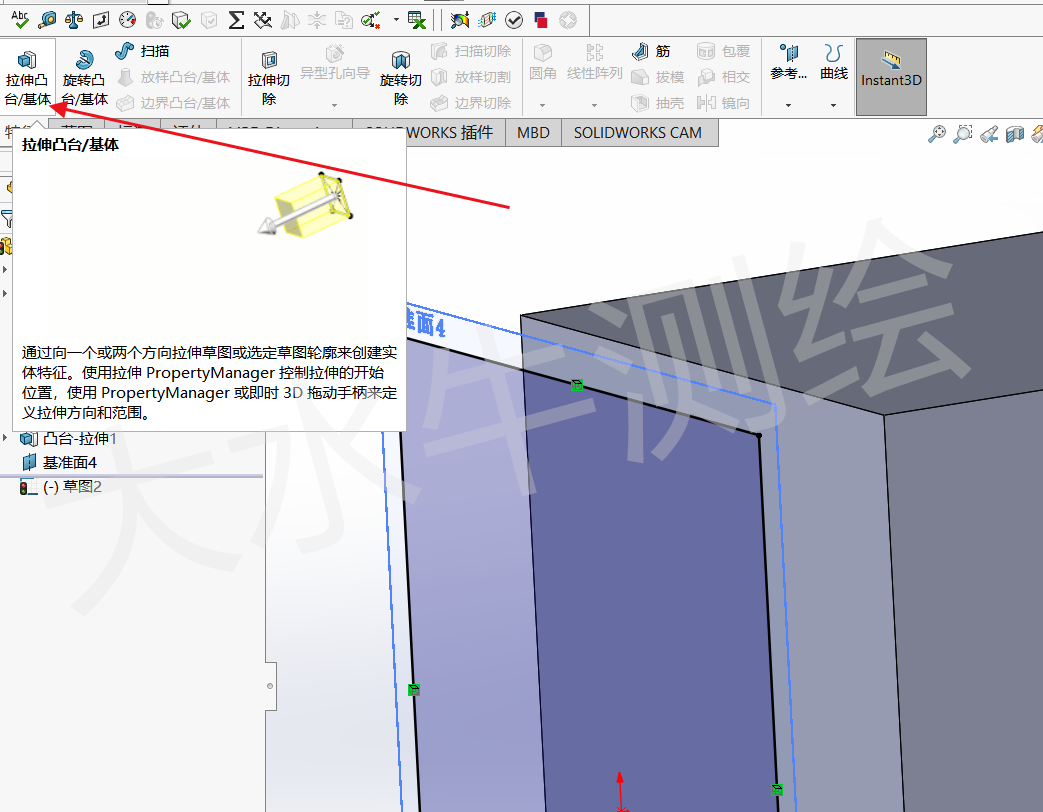Click the feature panel collapse handle
This screenshot has height=812, width=1043.
pyautogui.click(x=270, y=686)
